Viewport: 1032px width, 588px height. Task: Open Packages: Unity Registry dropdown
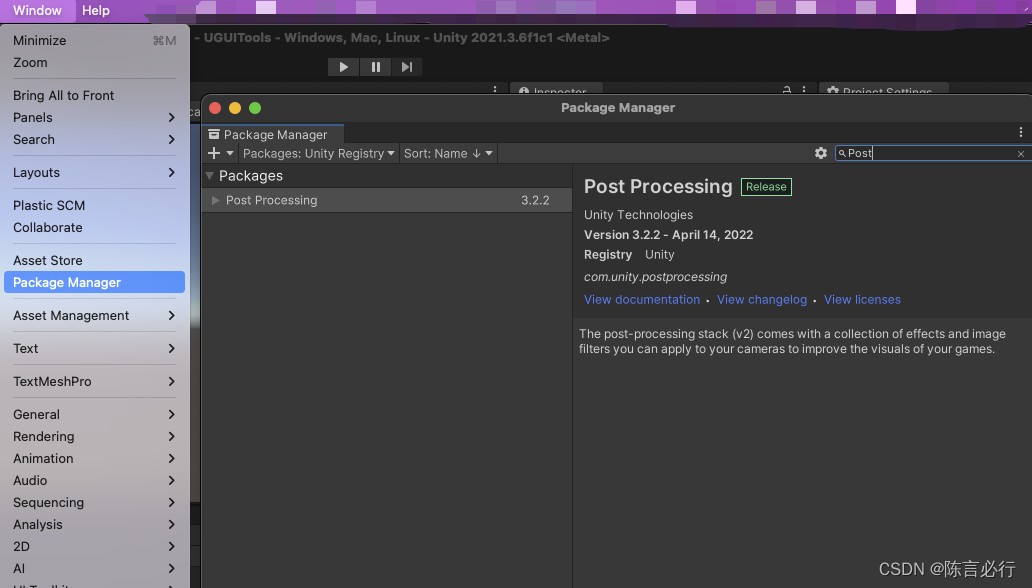click(319, 153)
